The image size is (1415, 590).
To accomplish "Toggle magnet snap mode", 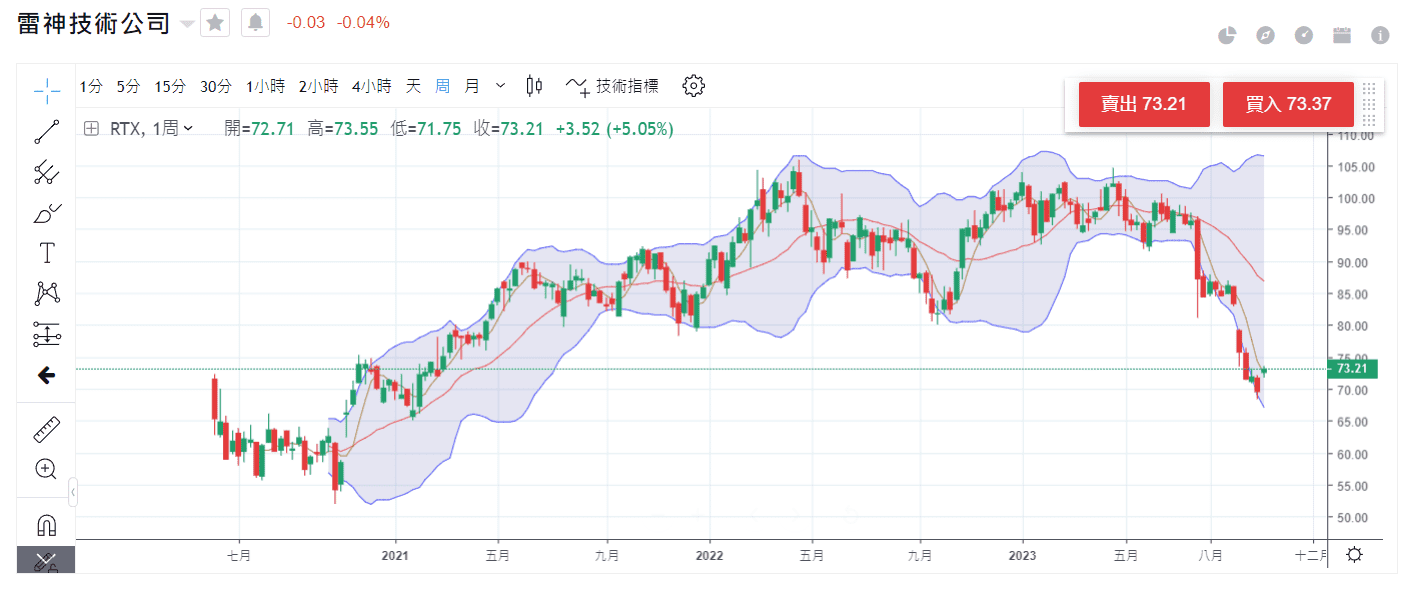I will point(47,525).
